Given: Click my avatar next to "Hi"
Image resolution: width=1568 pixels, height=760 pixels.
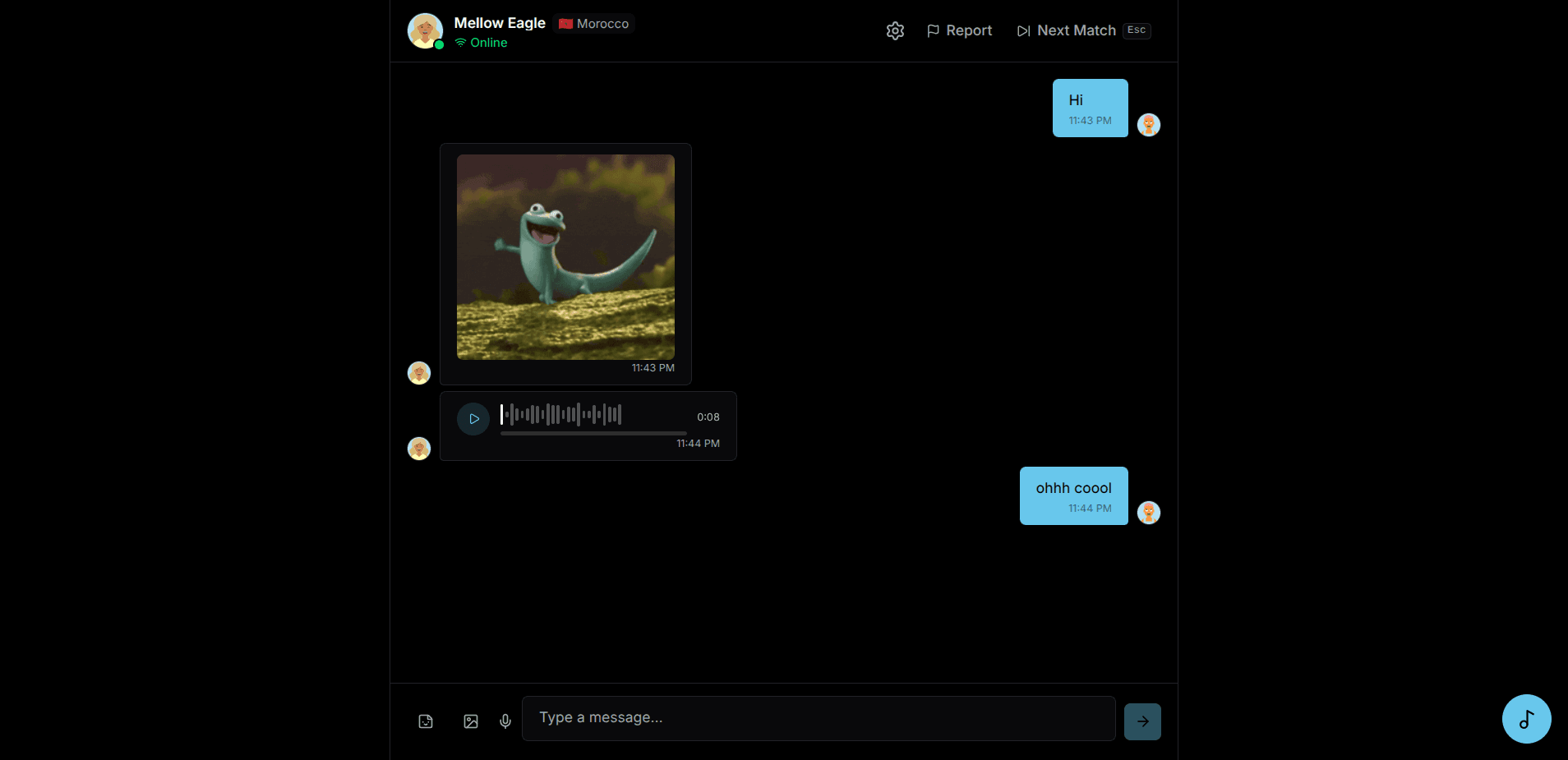Looking at the screenshot, I should pyautogui.click(x=1149, y=125).
